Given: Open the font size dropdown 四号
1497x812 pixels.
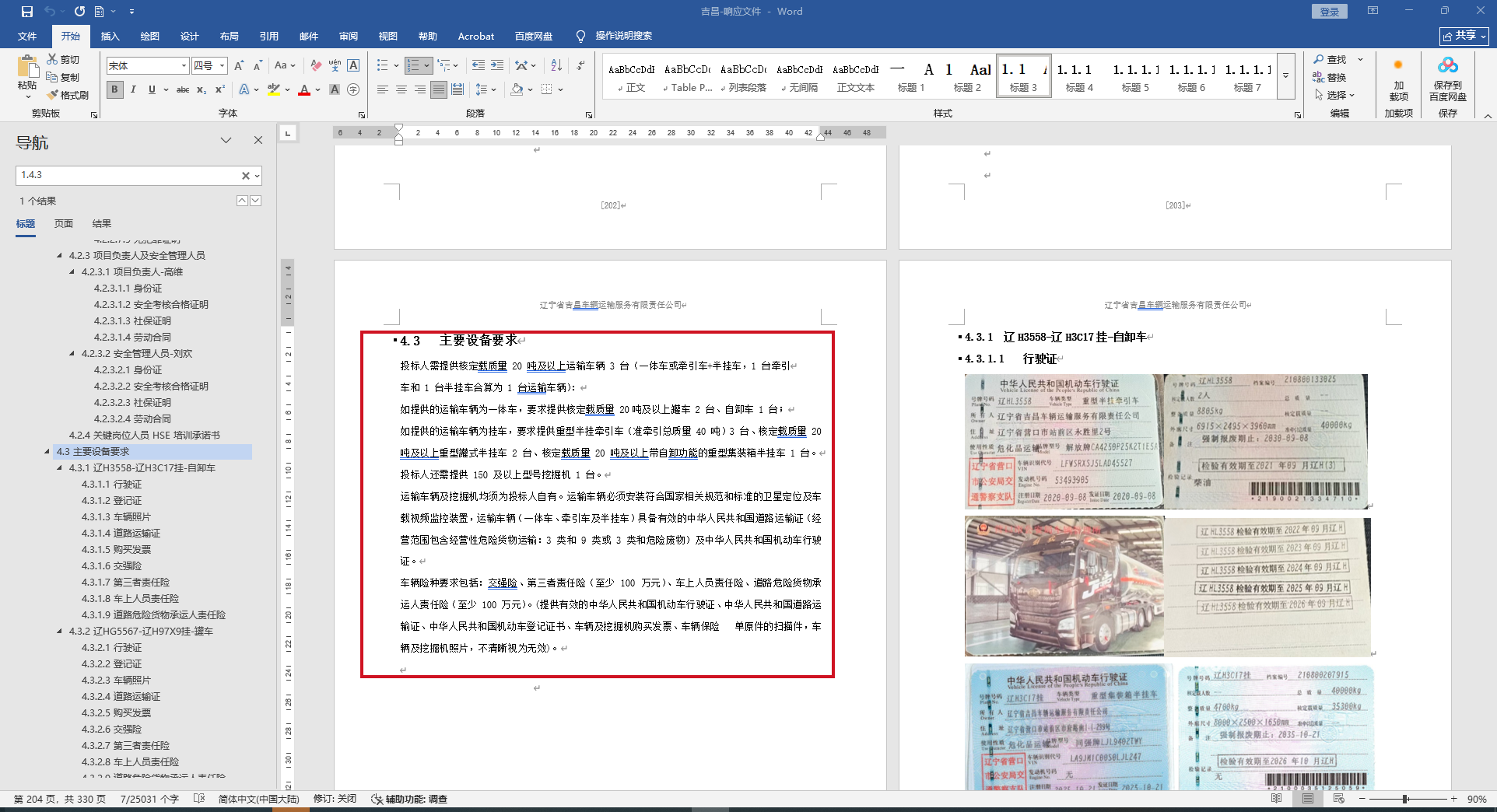Looking at the screenshot, I should [x=223, y=66].
